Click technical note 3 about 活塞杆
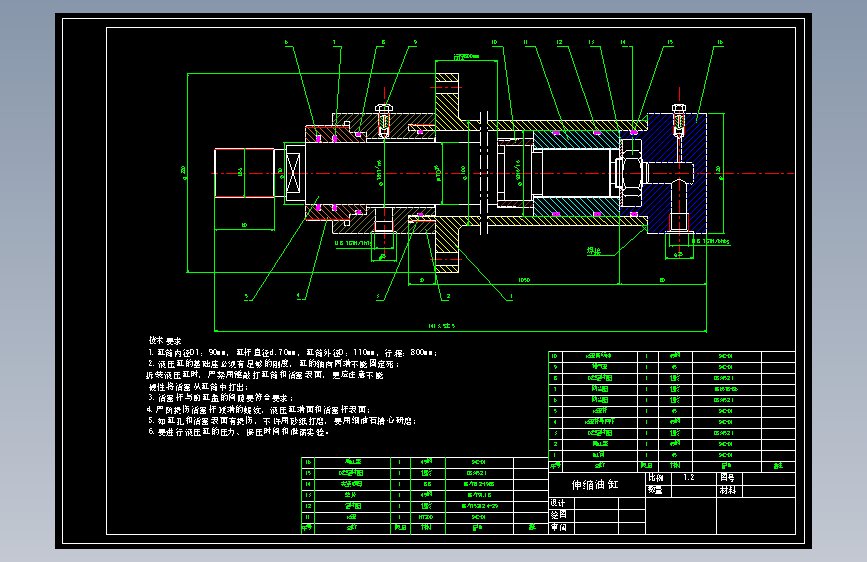The width and height of the screenshot is (867, 562). click(x=221, y=398)
